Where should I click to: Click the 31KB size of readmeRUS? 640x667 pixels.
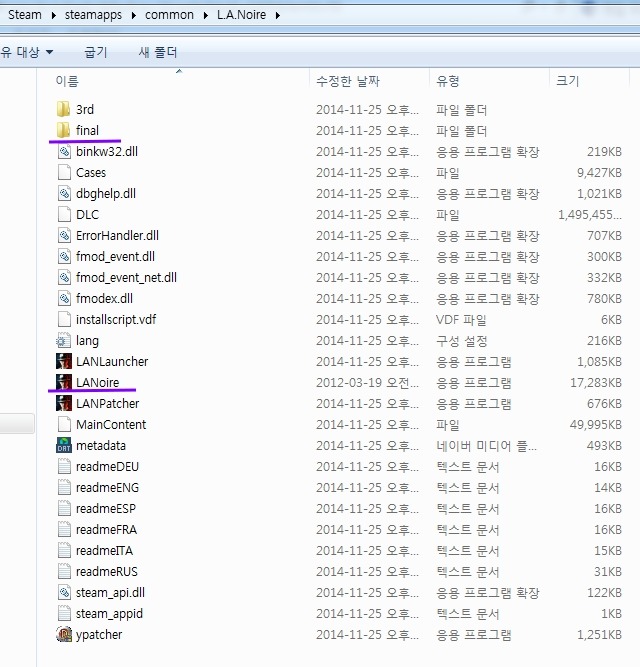click(608, 571)
